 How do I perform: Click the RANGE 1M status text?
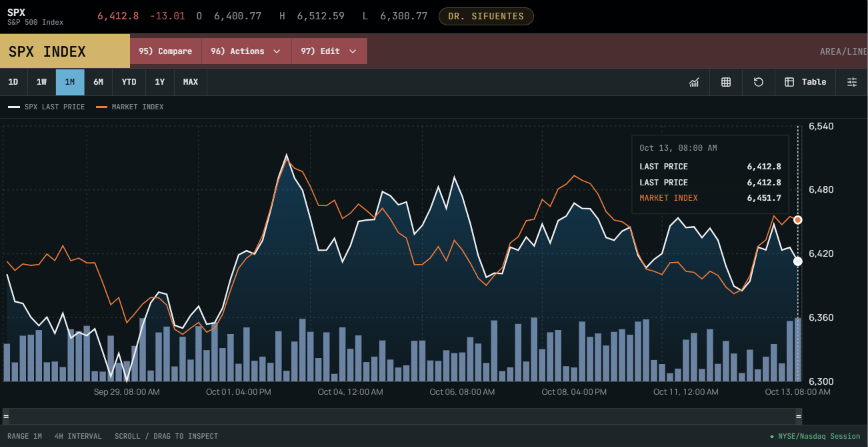(x=24, y=436)
